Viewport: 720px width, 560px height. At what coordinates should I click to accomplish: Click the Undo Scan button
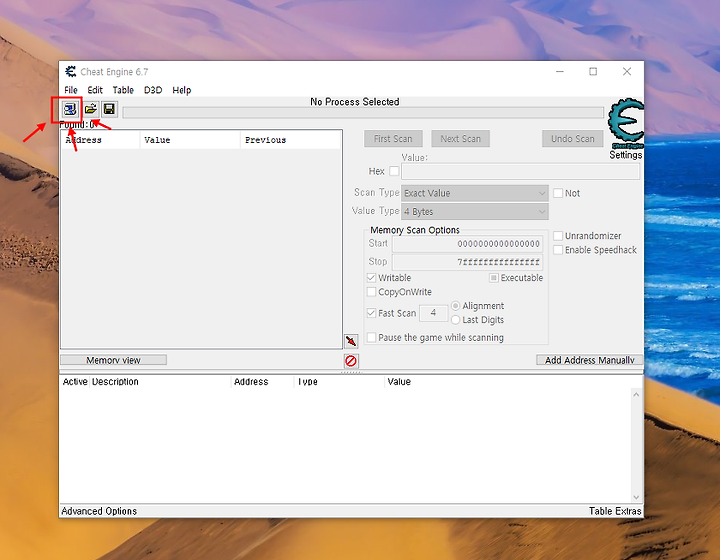(x=573, y=139)
